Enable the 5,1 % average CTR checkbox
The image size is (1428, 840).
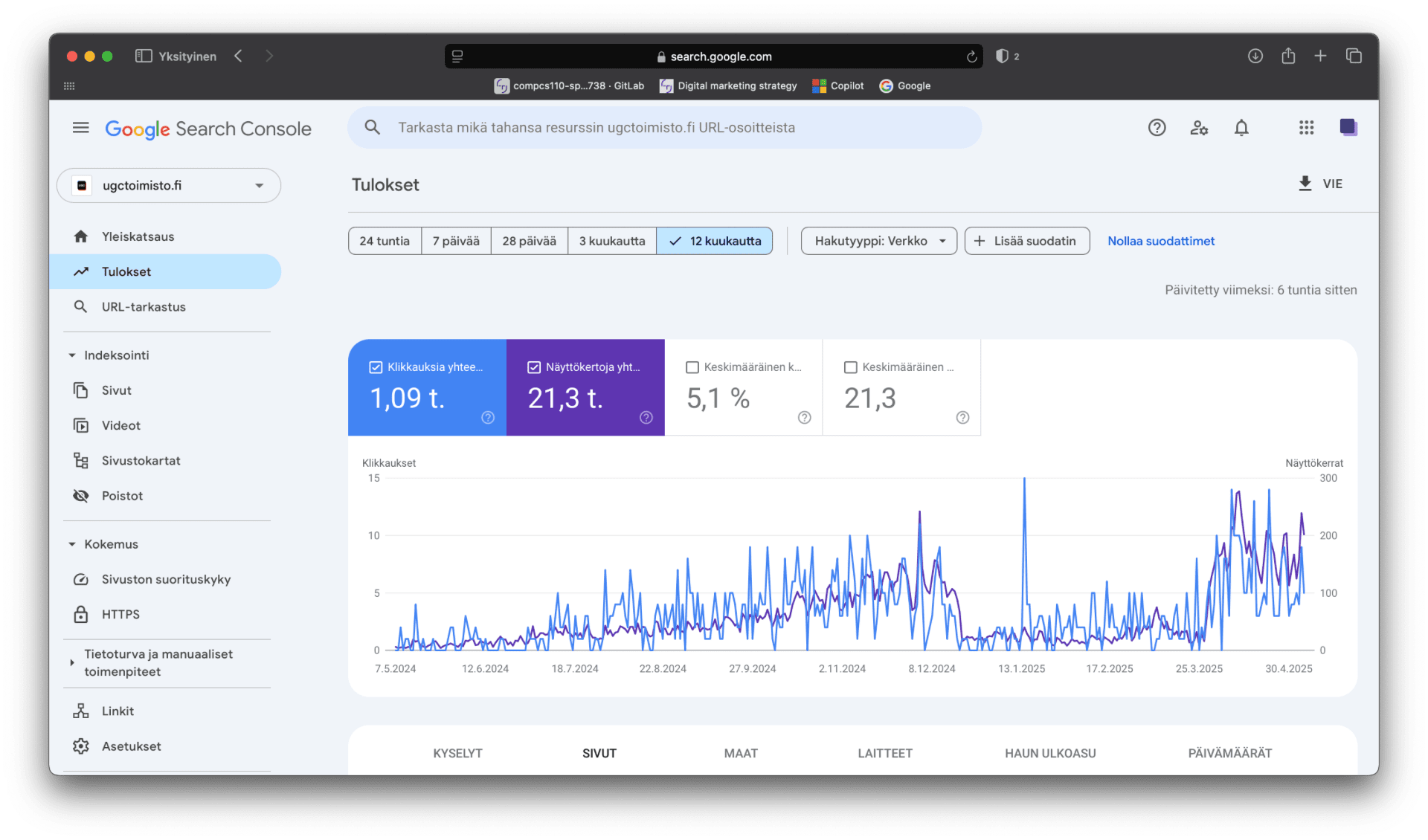tap(692, 367)
